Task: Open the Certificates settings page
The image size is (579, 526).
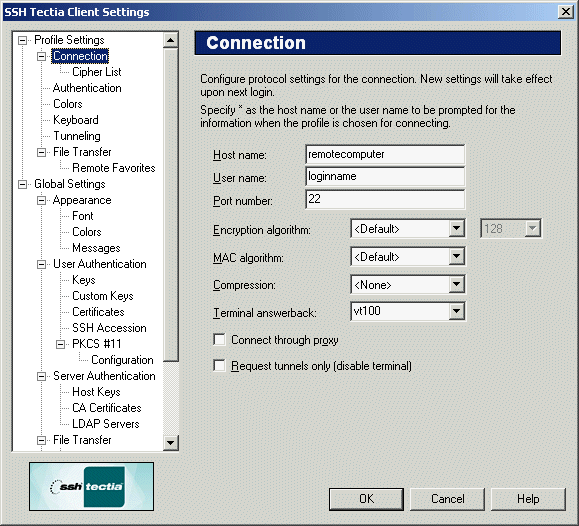Action: pyautogui.click(x=98, y=312)
